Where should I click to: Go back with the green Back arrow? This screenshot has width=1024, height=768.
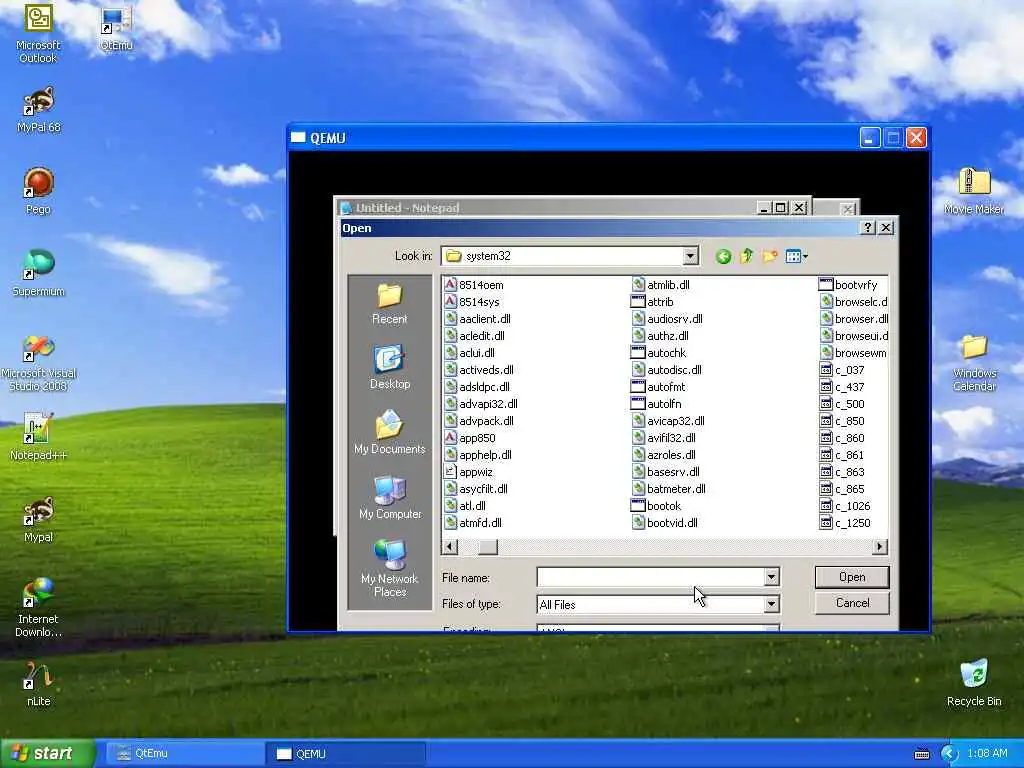click(723, 257)
